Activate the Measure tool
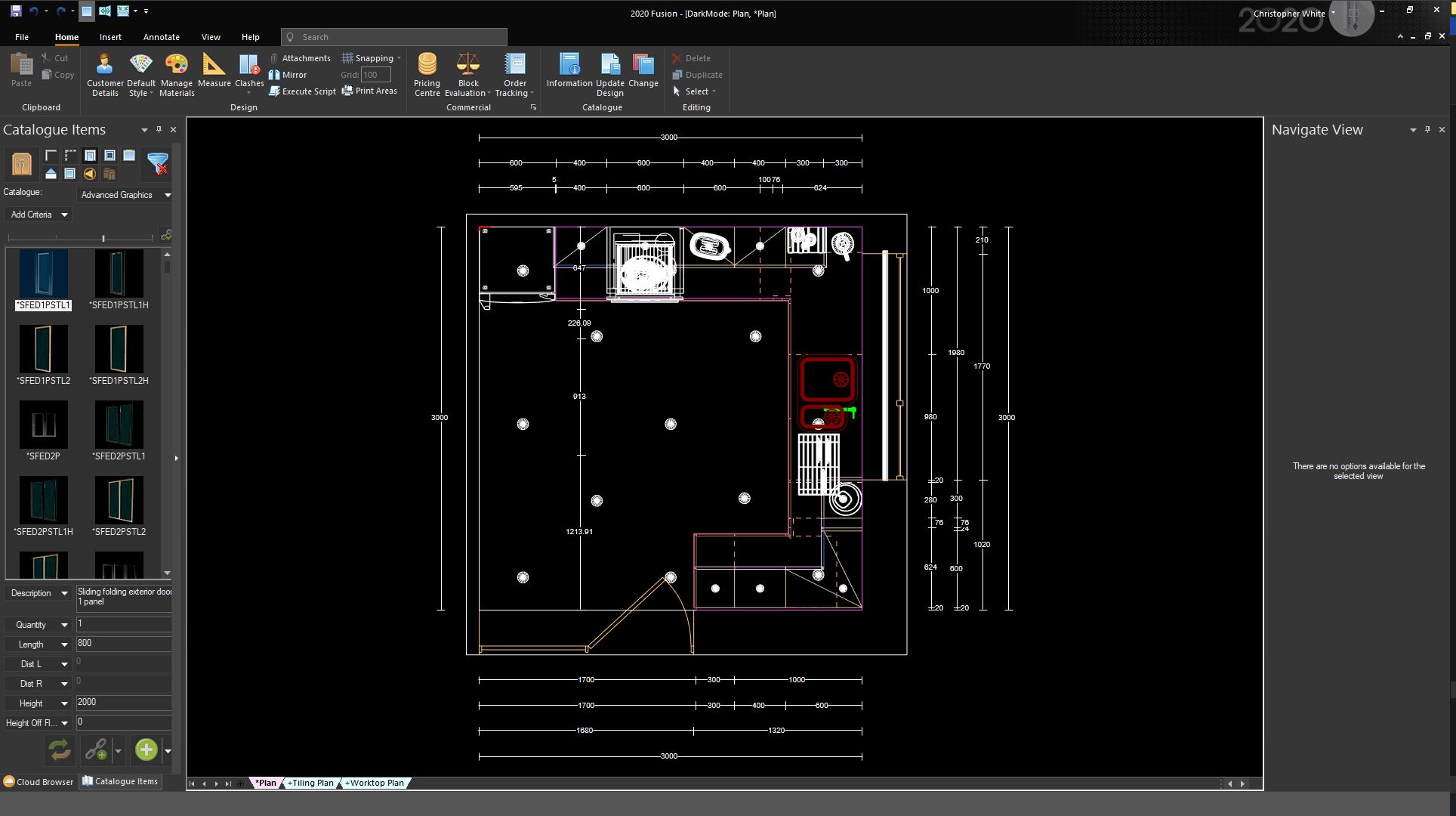1456x816 pixels. (x=214, y=70)
